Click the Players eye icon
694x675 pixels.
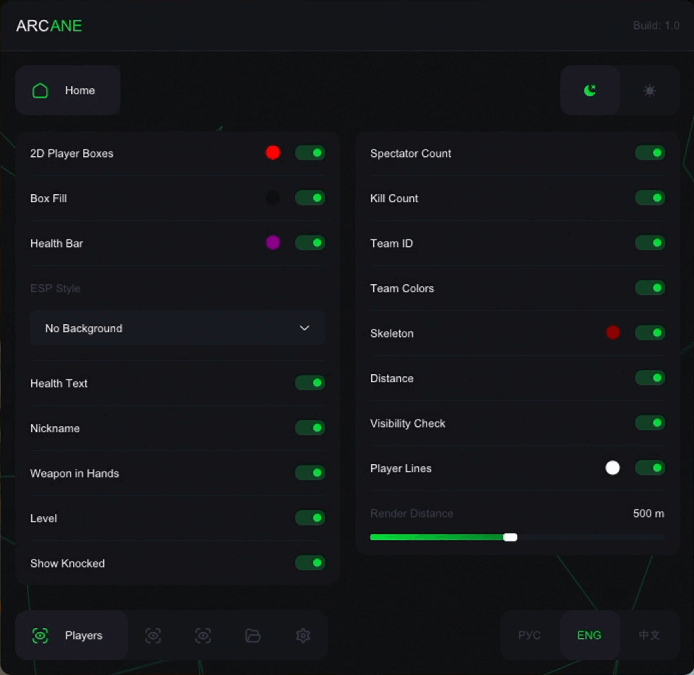(x=40, y=636)
